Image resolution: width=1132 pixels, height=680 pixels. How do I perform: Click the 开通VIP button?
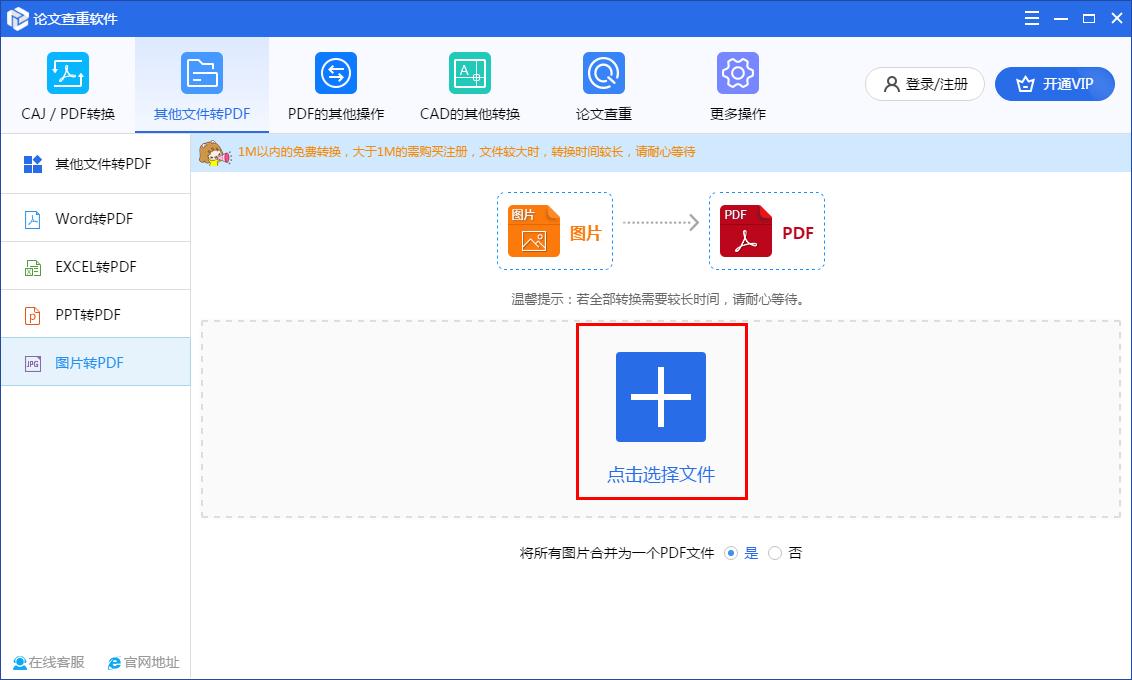point(1054,84)
